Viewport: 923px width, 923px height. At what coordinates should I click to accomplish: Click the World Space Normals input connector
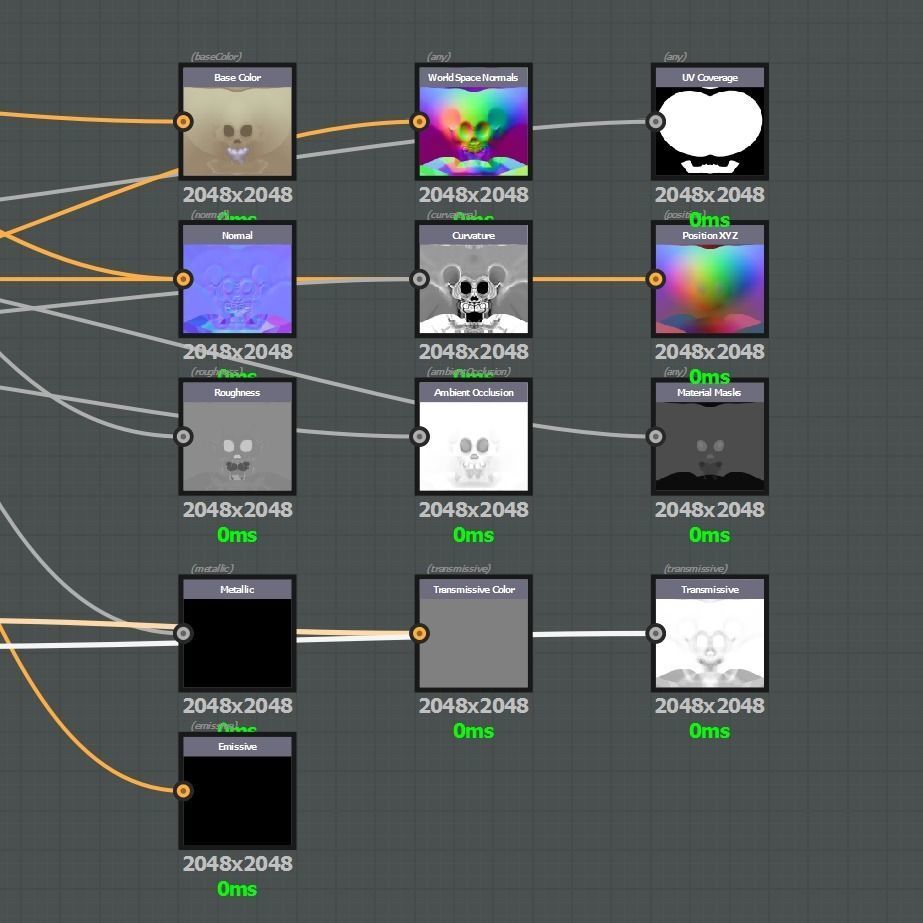419,122
